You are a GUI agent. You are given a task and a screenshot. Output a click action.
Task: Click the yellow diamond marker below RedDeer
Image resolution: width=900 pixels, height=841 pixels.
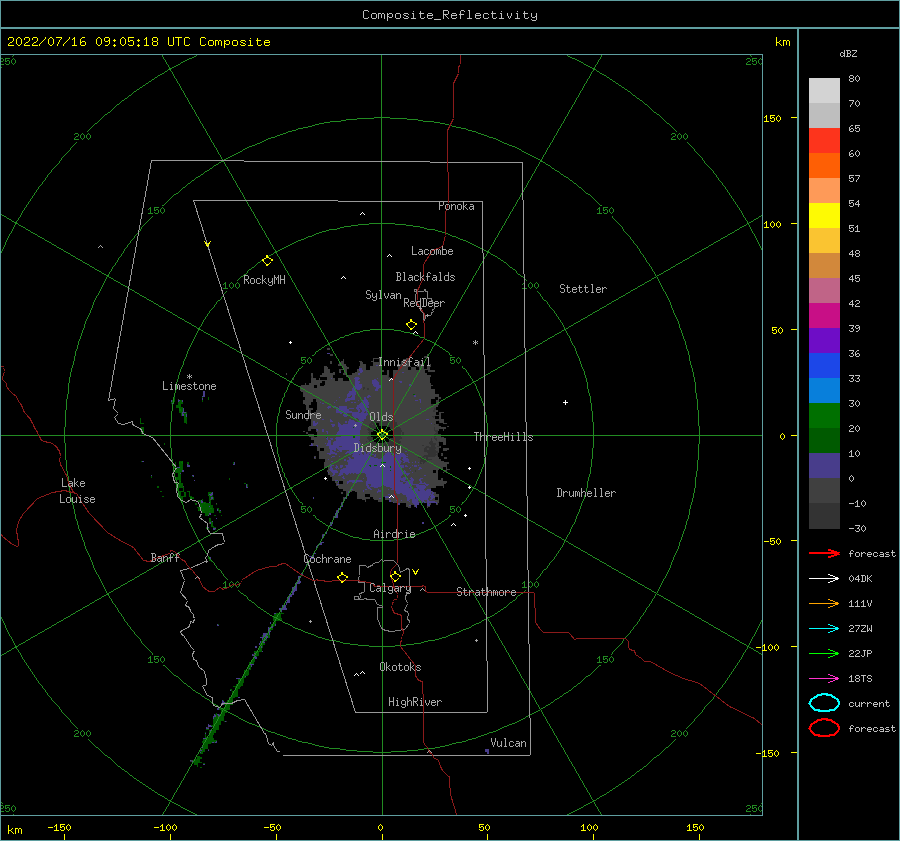(411, 325)
